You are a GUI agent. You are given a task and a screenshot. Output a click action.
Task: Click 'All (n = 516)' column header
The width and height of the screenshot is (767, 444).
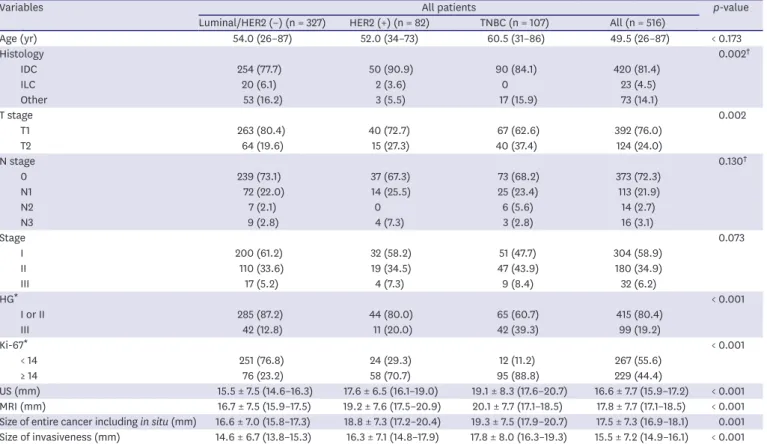tap(637, 23)
